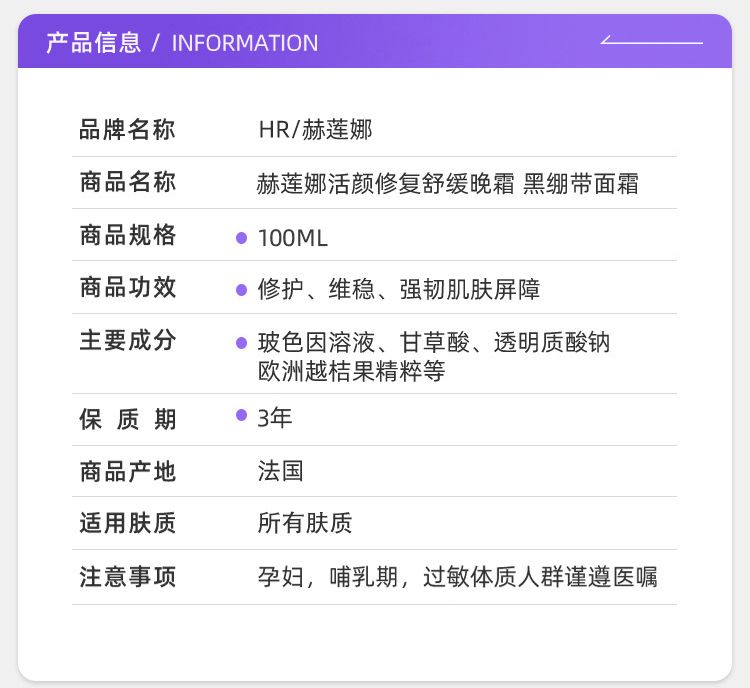Select the 法国 origin value

(280, 471)
